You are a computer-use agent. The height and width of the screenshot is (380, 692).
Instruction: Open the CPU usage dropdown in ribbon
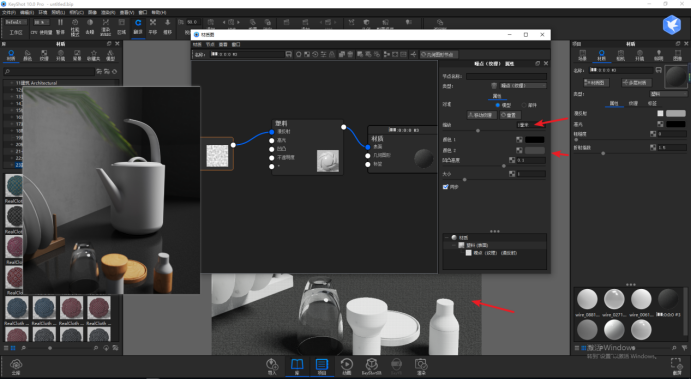[41, 22]
